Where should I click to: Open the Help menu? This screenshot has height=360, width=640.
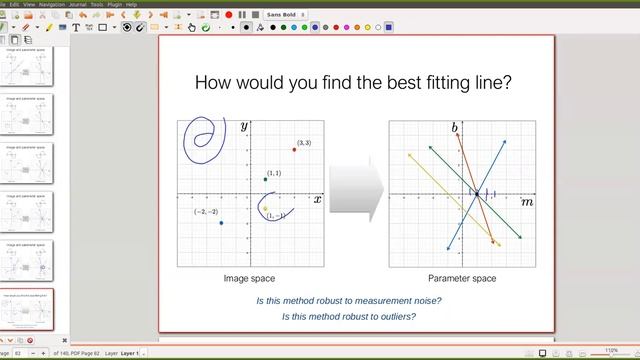click(131, 4)
